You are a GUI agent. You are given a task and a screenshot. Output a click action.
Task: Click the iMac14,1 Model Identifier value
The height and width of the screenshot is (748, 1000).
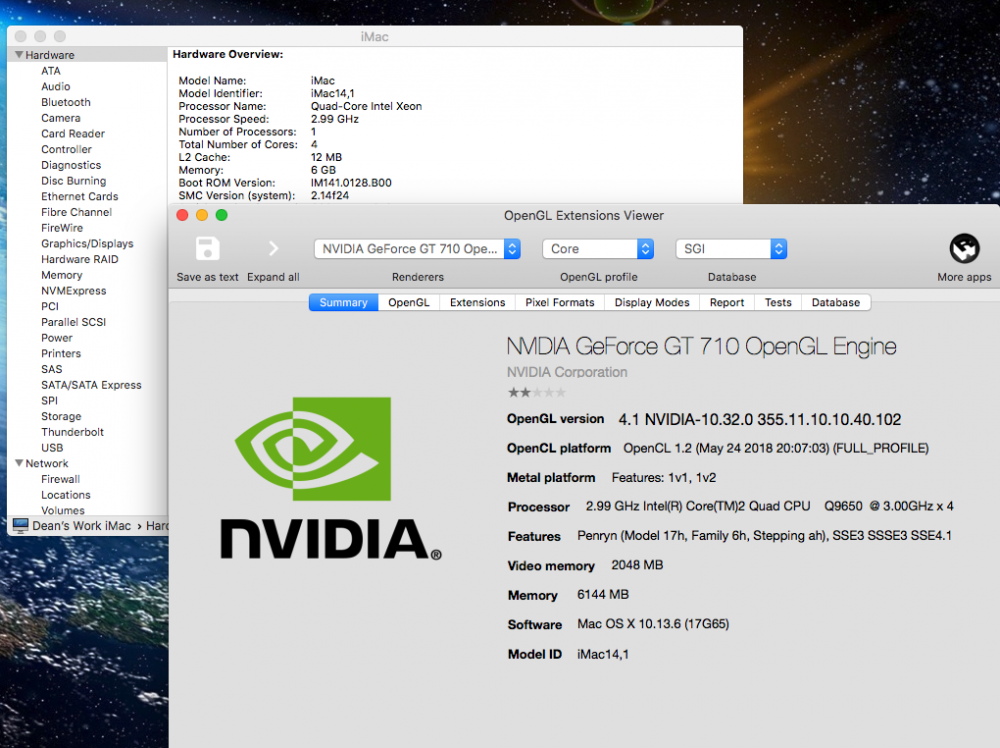[332, 93]
